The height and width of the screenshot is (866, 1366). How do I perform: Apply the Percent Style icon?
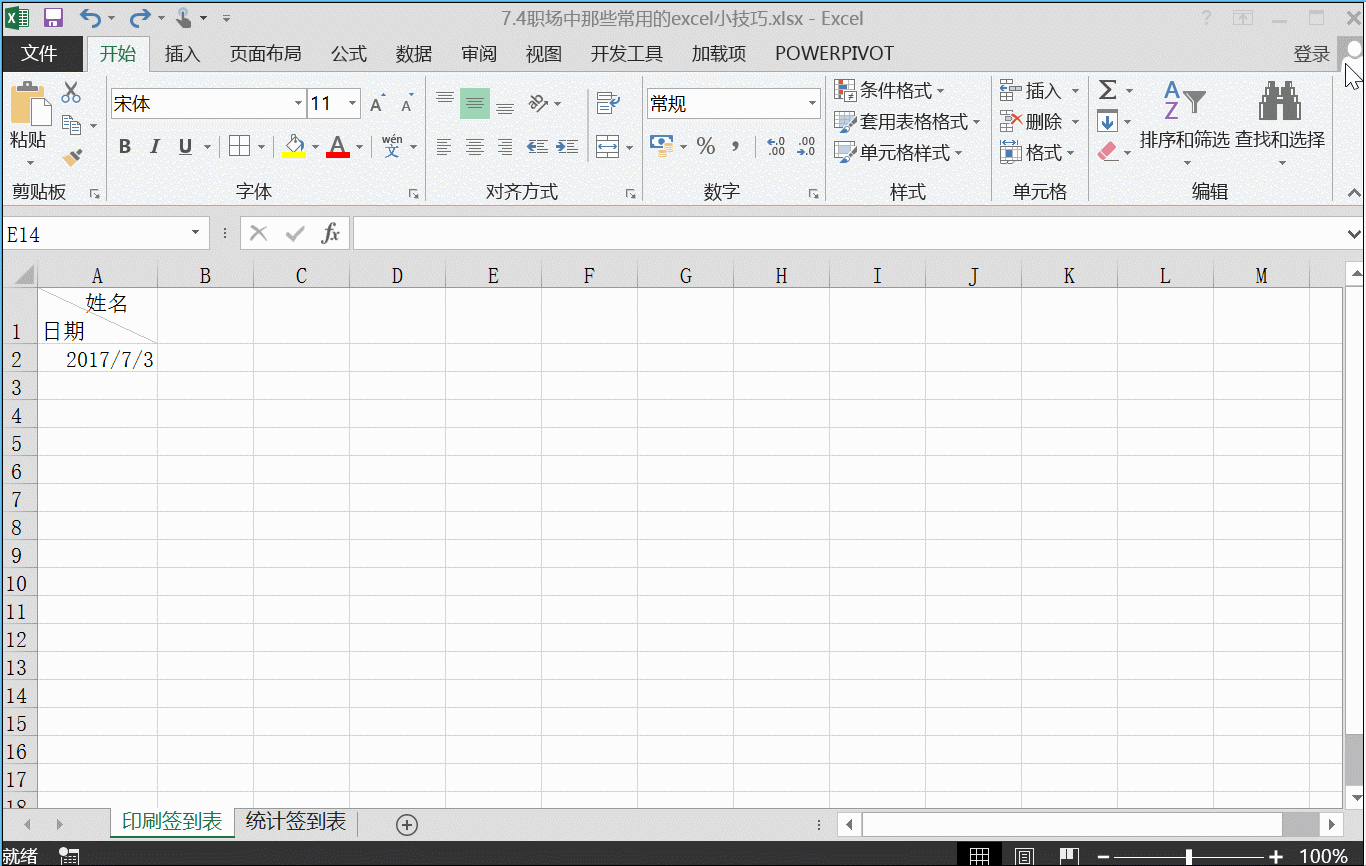coord(705,146)
